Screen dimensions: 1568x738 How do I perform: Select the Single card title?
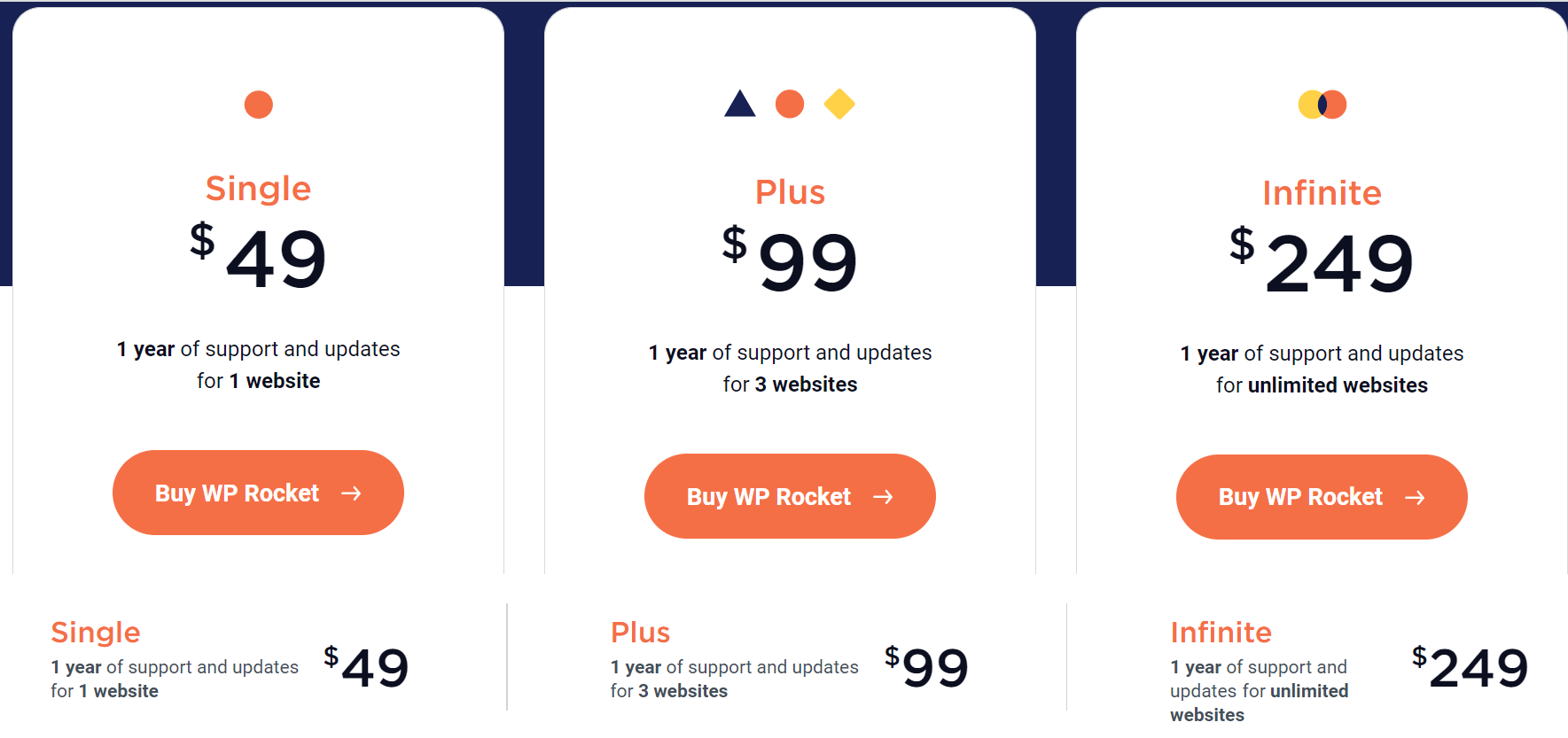(x=258, y=189)
